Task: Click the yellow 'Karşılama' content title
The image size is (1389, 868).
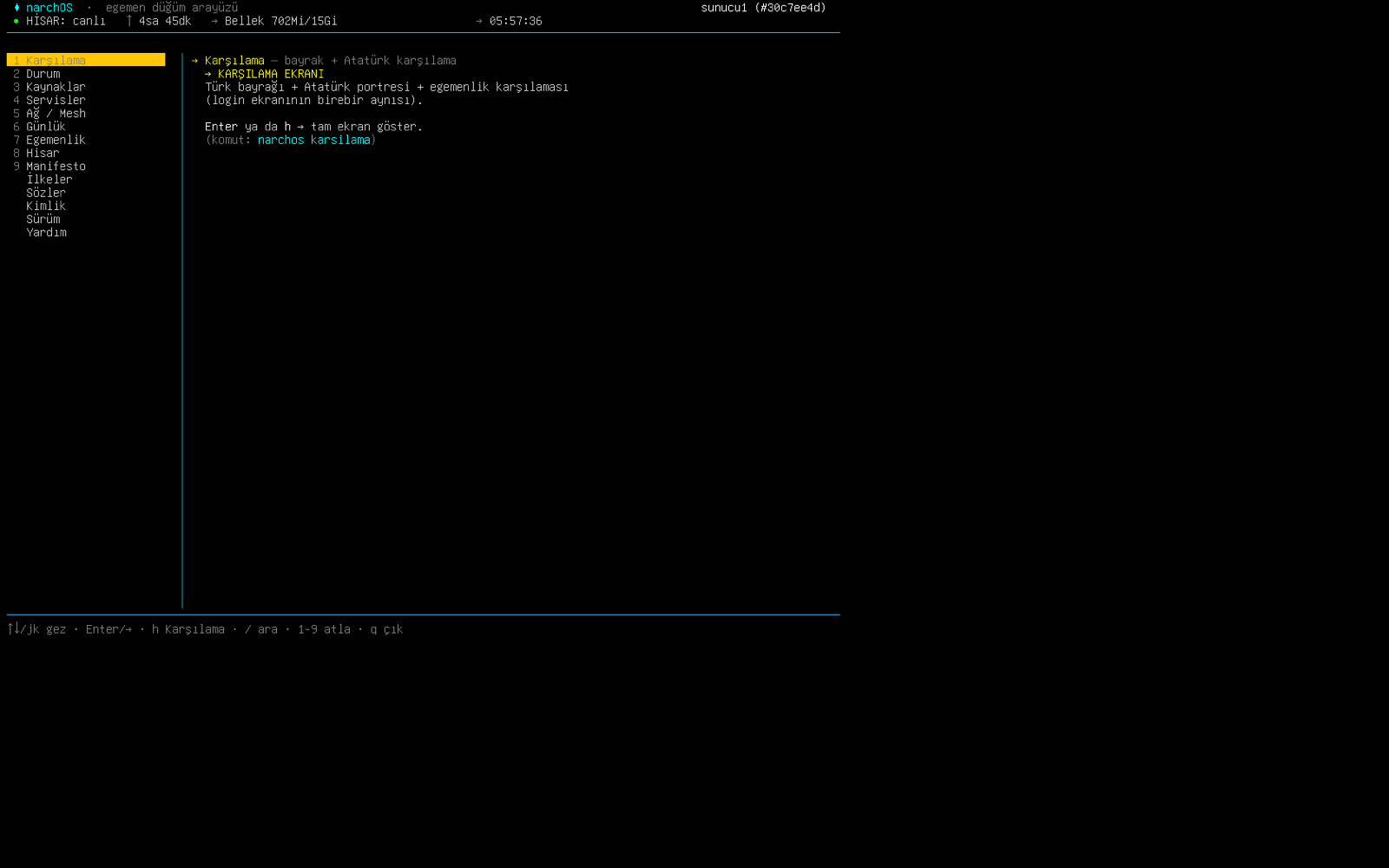Action: coord(234,61)
